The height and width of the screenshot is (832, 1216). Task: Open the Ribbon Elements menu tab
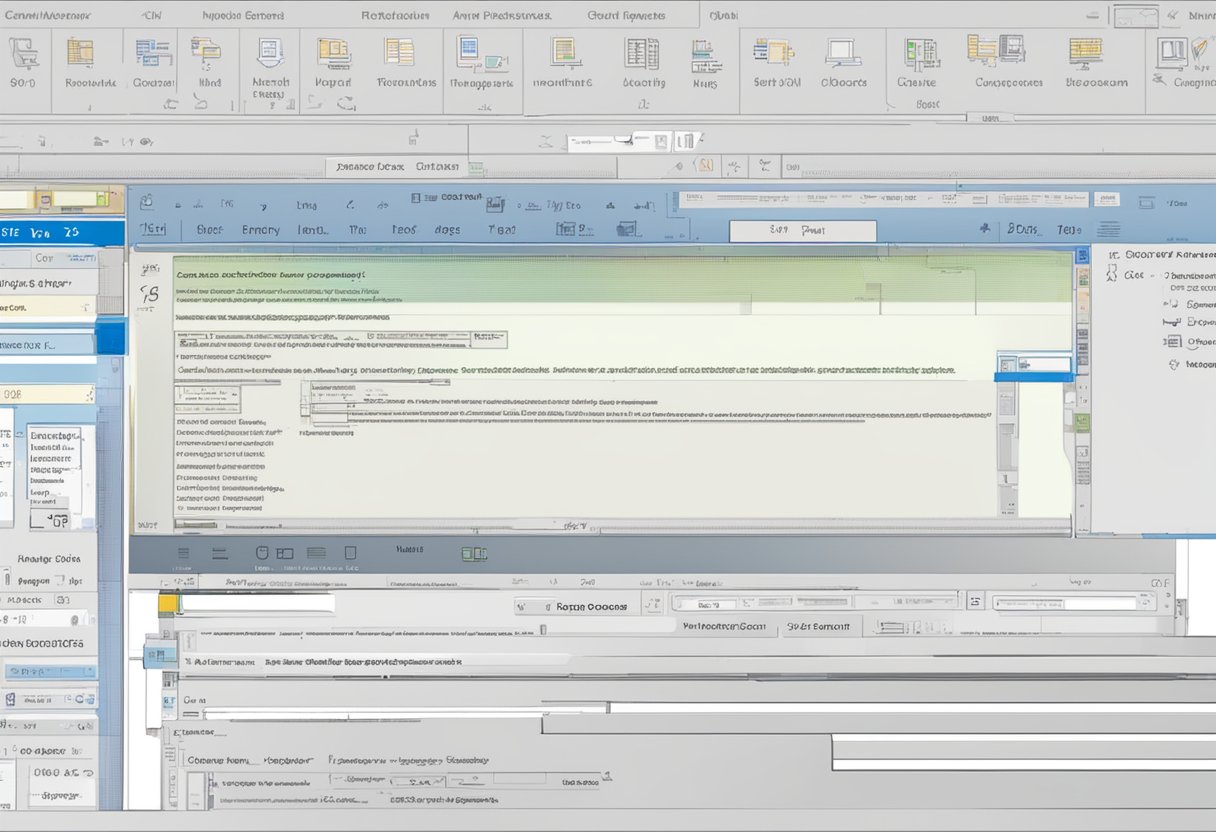245,15
